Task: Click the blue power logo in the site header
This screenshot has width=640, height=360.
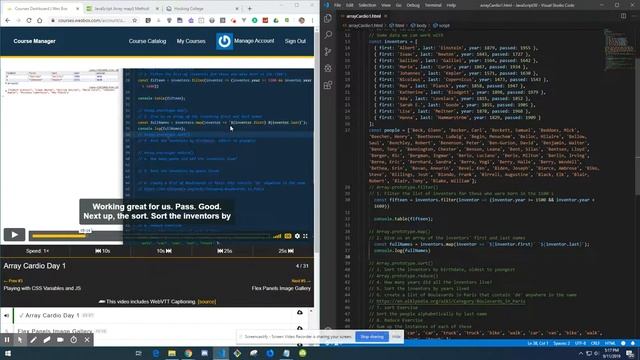Action: pyautogui.click(x=224, y=41)
